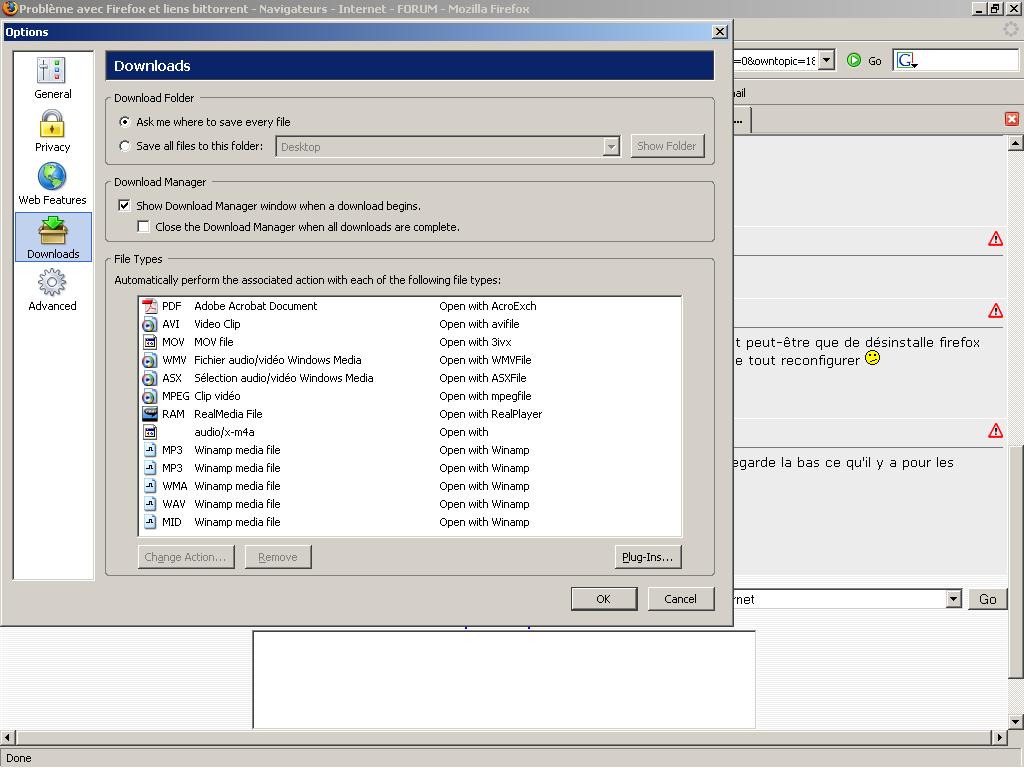Viewport: 1024px width, 768px height.
Task: Select the PDF Adobe Acrobat Document entry
Action: [255, 306]
